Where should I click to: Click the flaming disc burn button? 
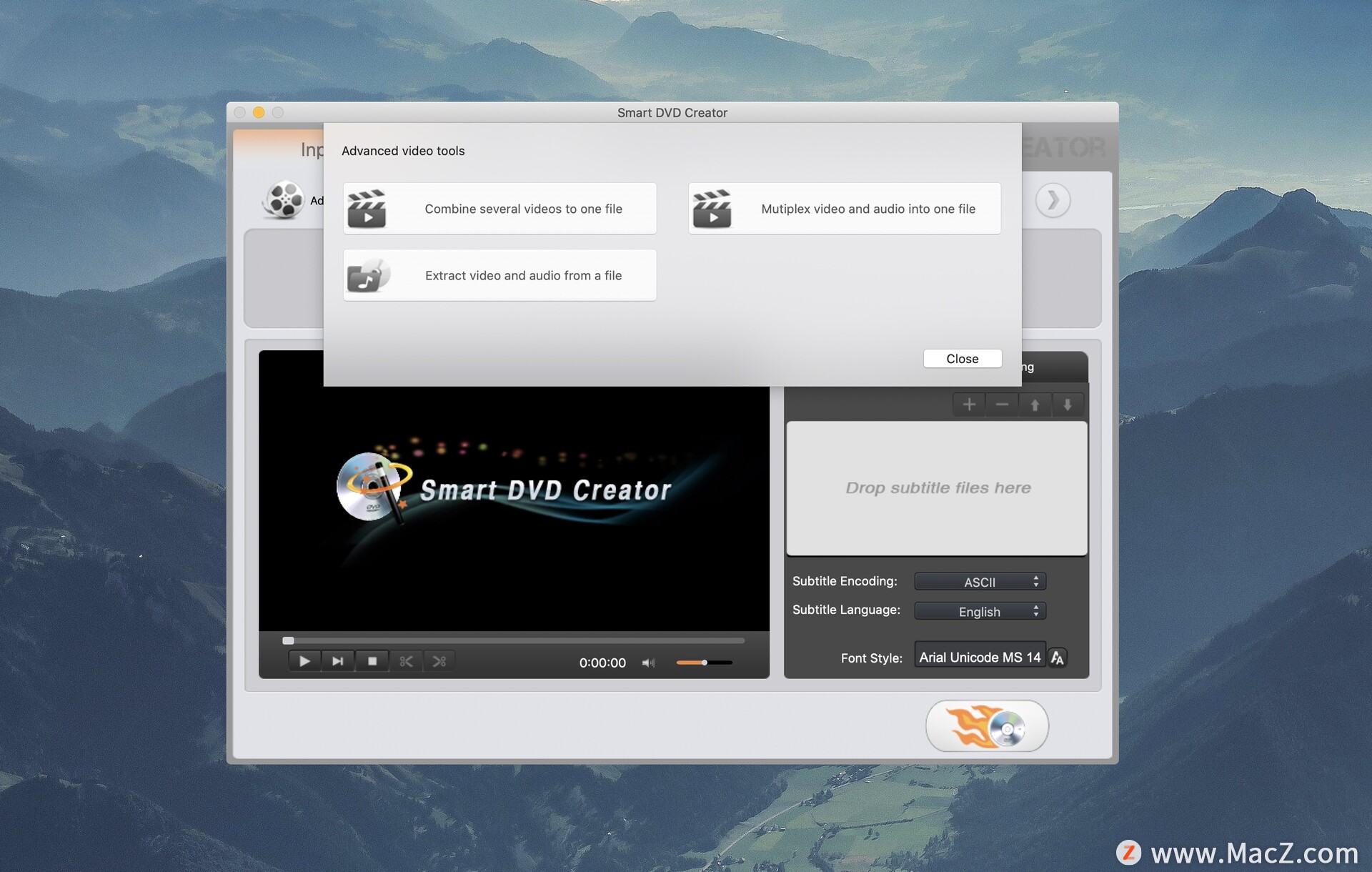tap(987, 726)
